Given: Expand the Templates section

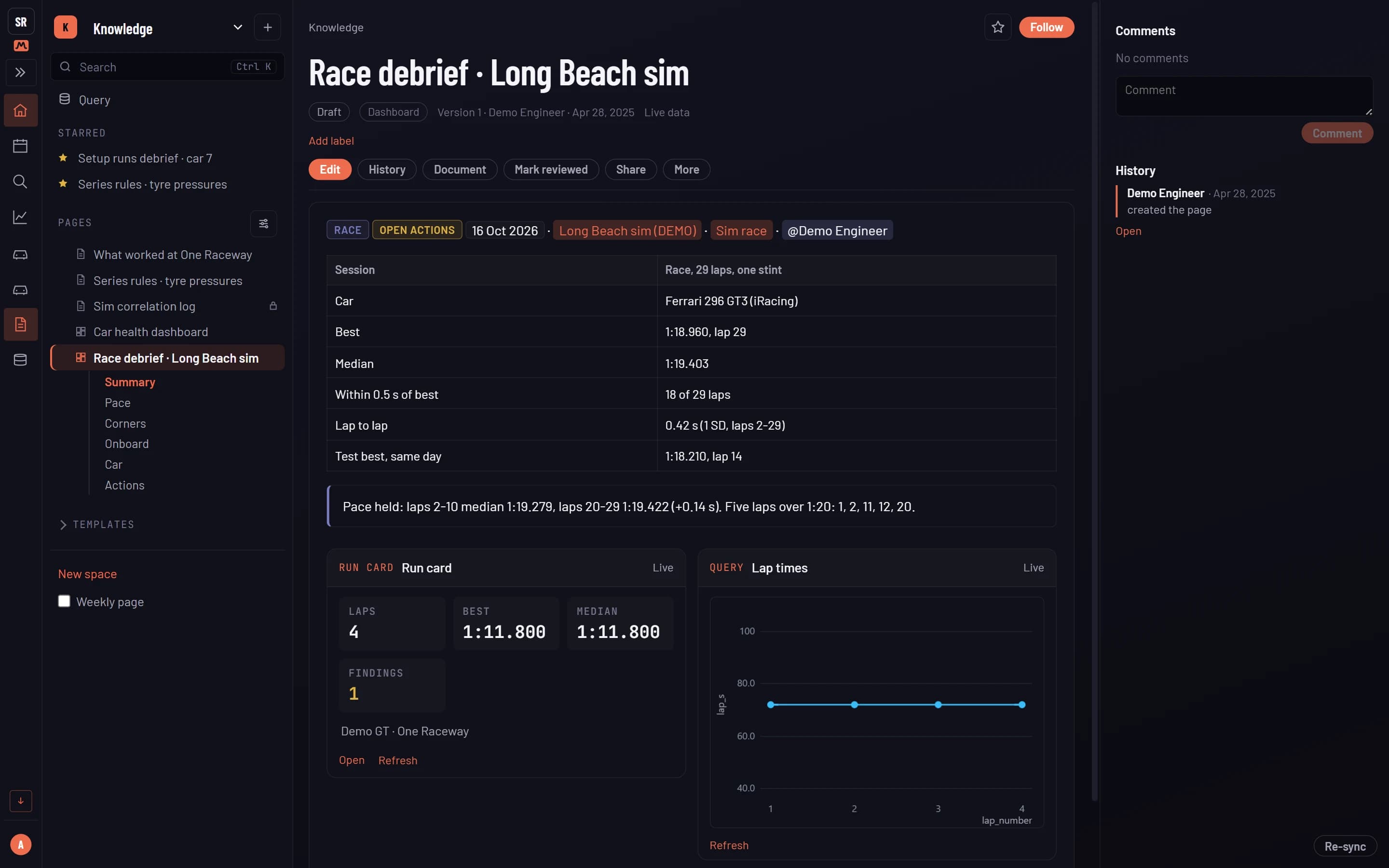Looking at the screenshot, I should [x=96, y=525].
